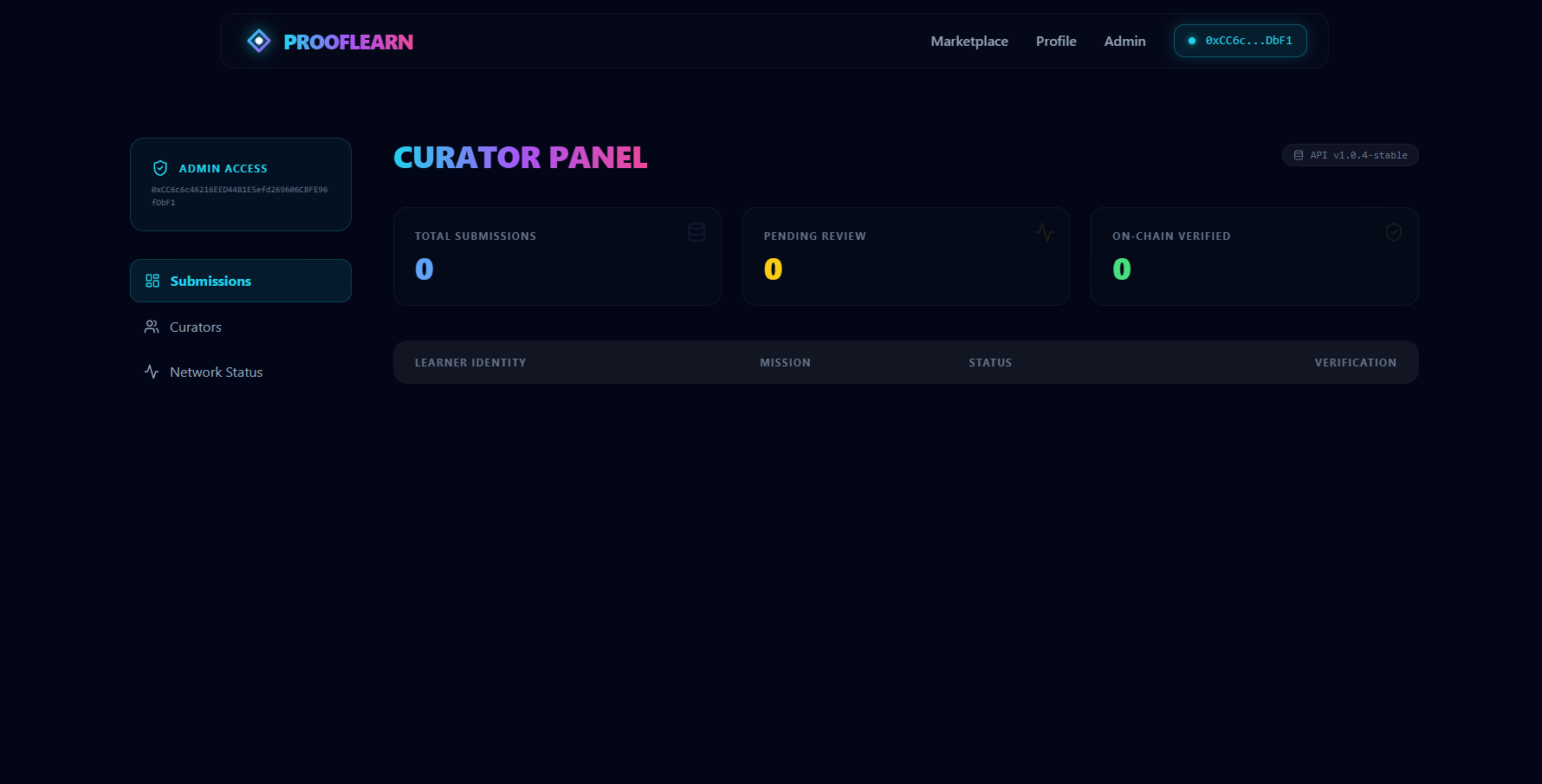Screen dimensions: 1542x784
Task: Click the Curators people icon
Action: pos(152,327)
